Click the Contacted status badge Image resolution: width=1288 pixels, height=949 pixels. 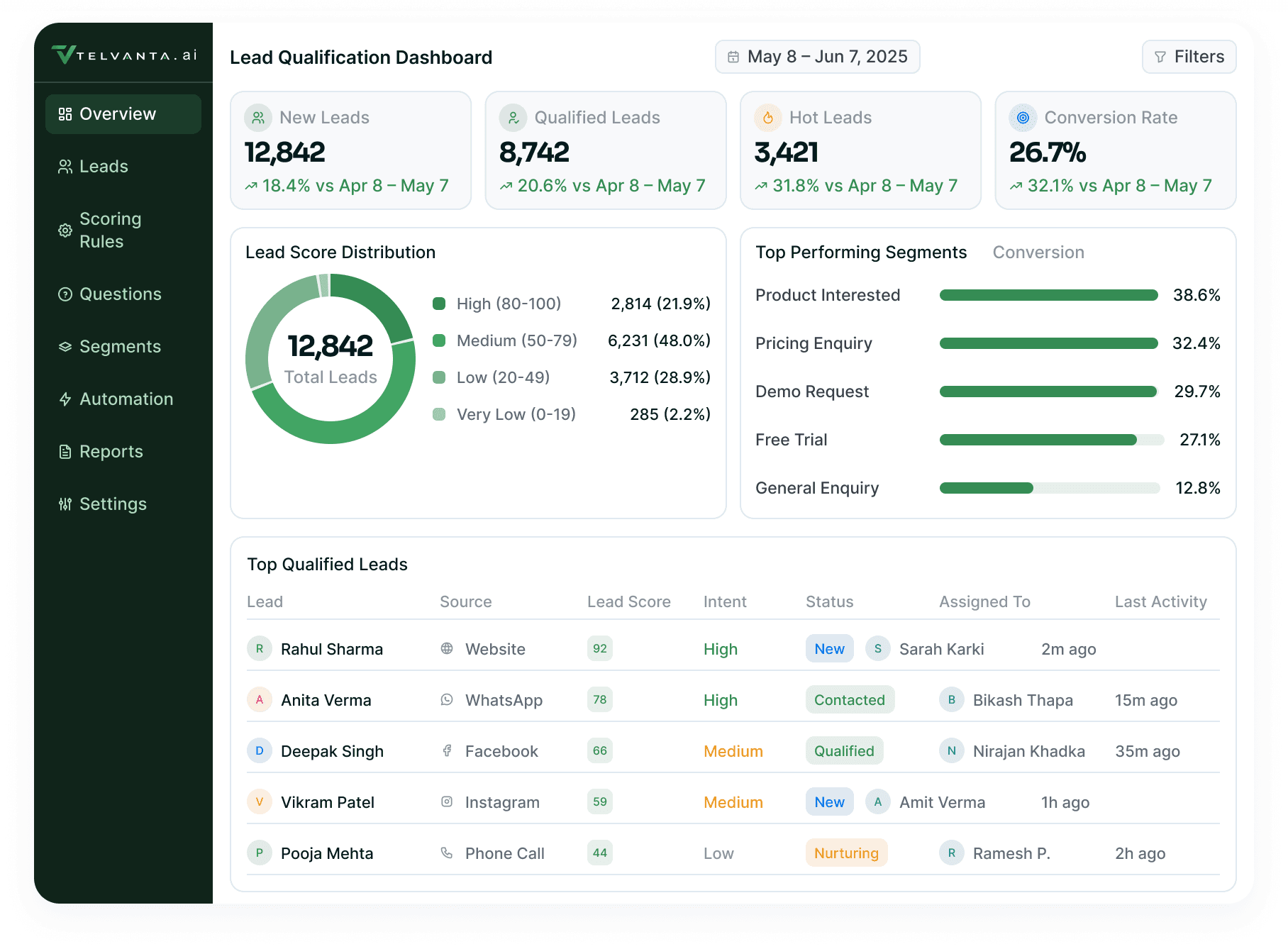coord(850,699)
